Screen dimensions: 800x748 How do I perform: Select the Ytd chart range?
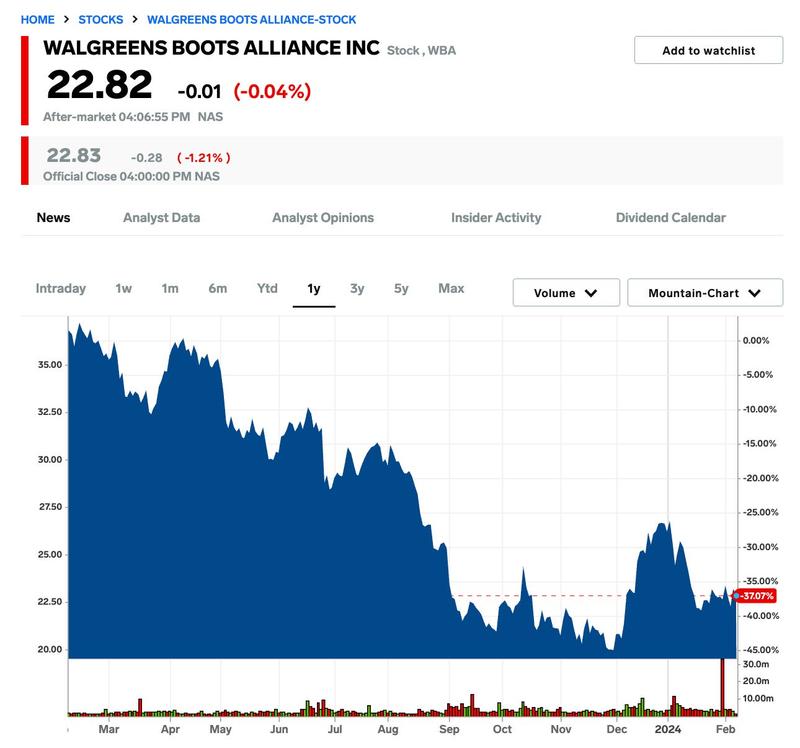267,289
